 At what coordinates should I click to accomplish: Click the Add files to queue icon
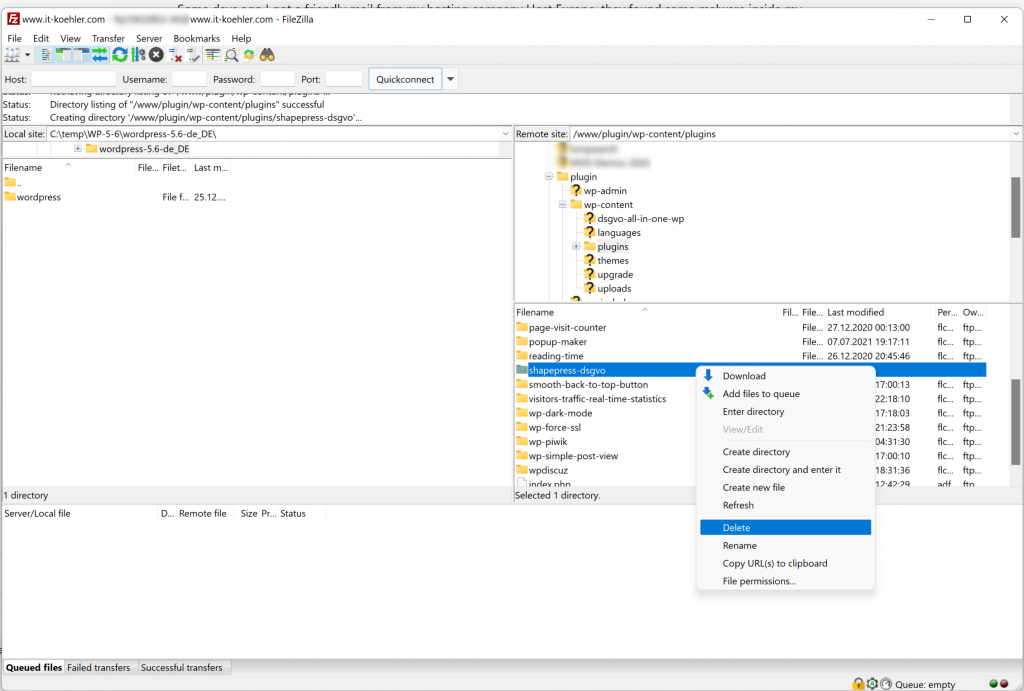click(x=708, y=393)
